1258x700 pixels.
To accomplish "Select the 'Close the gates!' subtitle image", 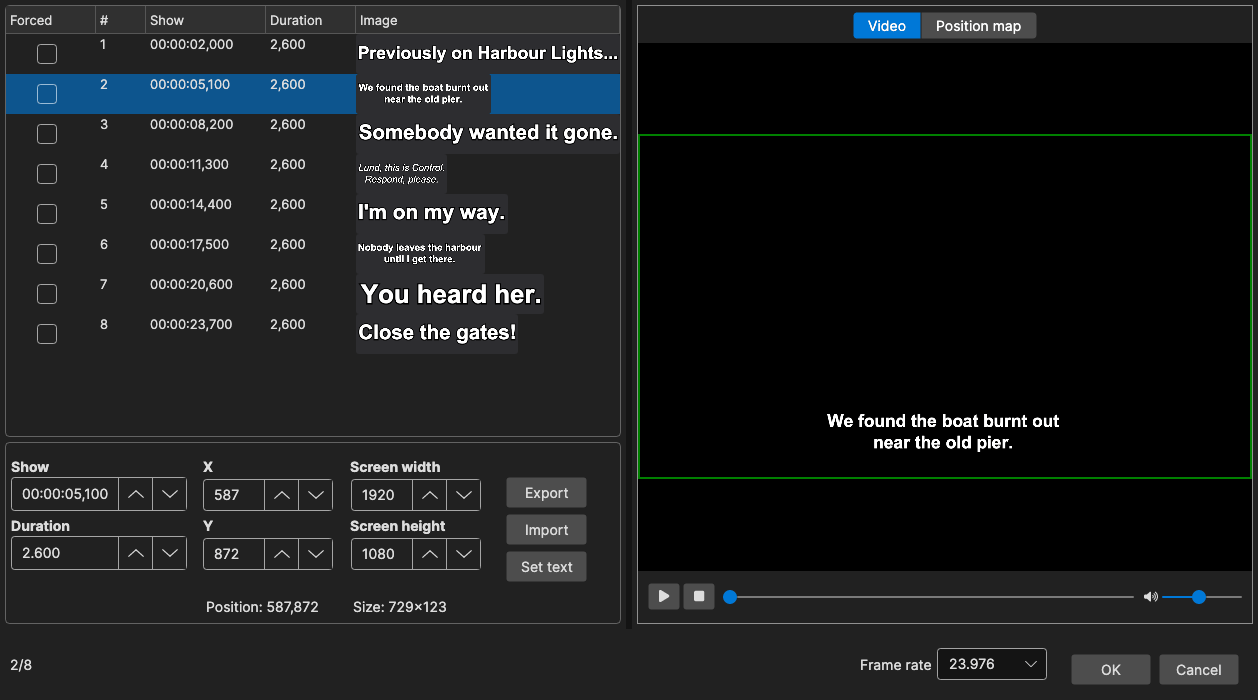I will pyautogui.click(x=437, y=333).
